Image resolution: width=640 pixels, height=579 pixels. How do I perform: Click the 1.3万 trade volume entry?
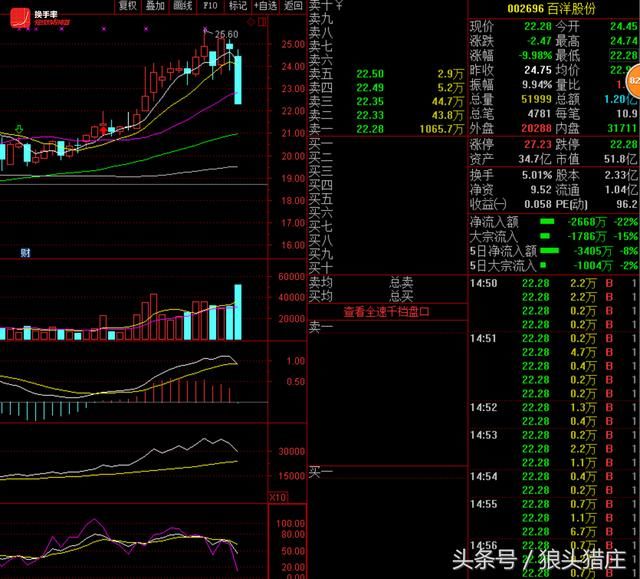click(583, 408)
